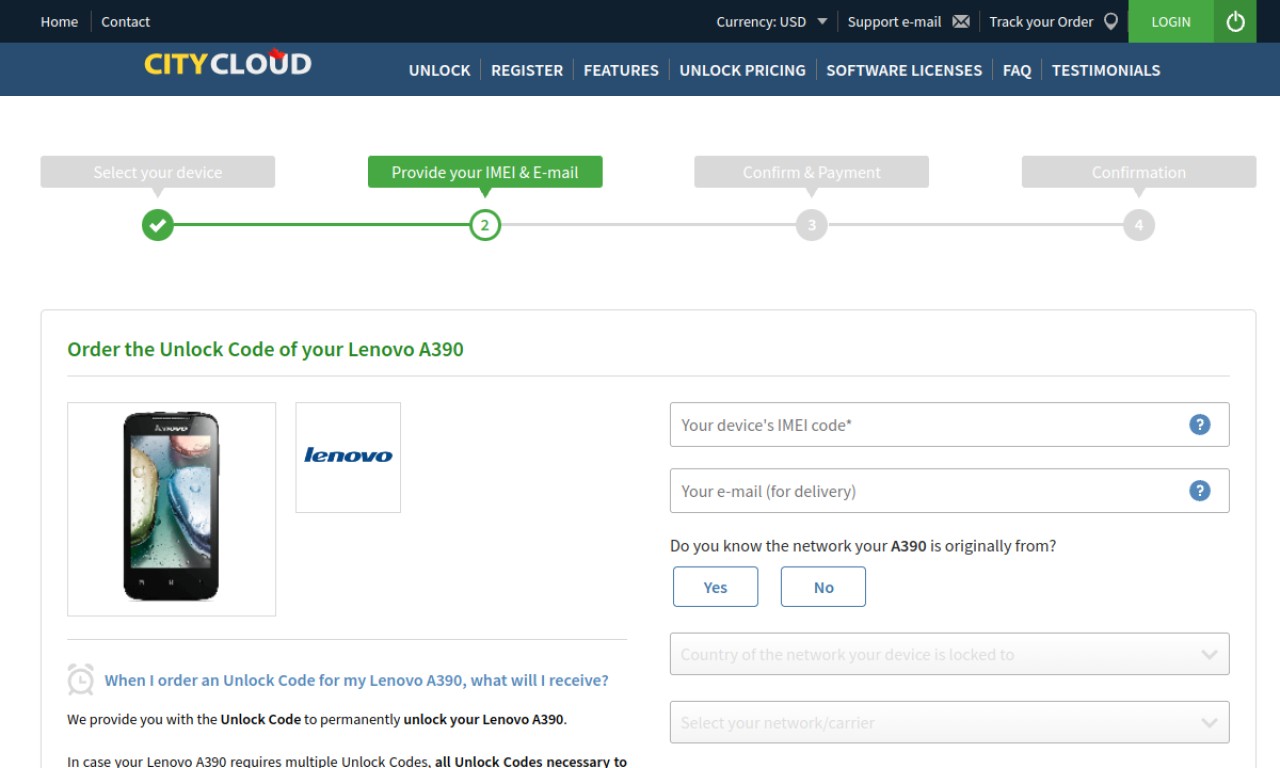Select the 'Confirmation' step tab
Screen dimensions: 1280x768
coord(1139,172)
